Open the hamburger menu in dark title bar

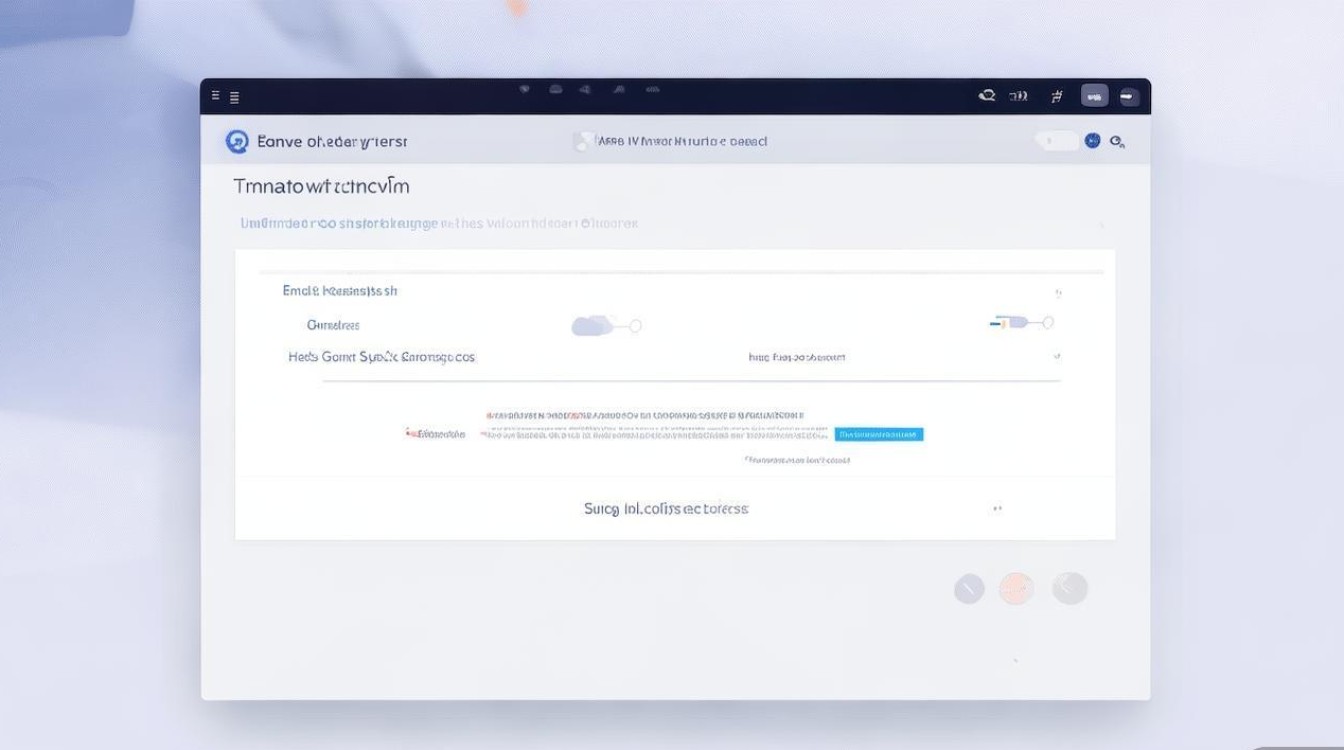click(234, 97)
